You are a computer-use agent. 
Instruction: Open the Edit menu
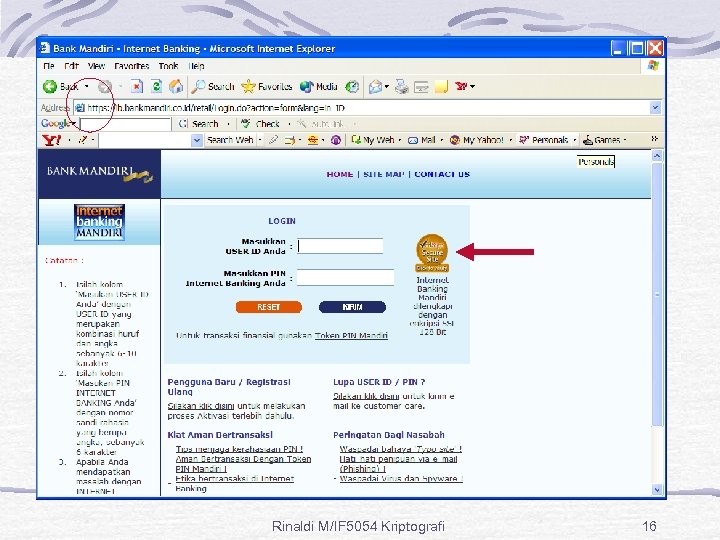[x=71, y=66]
